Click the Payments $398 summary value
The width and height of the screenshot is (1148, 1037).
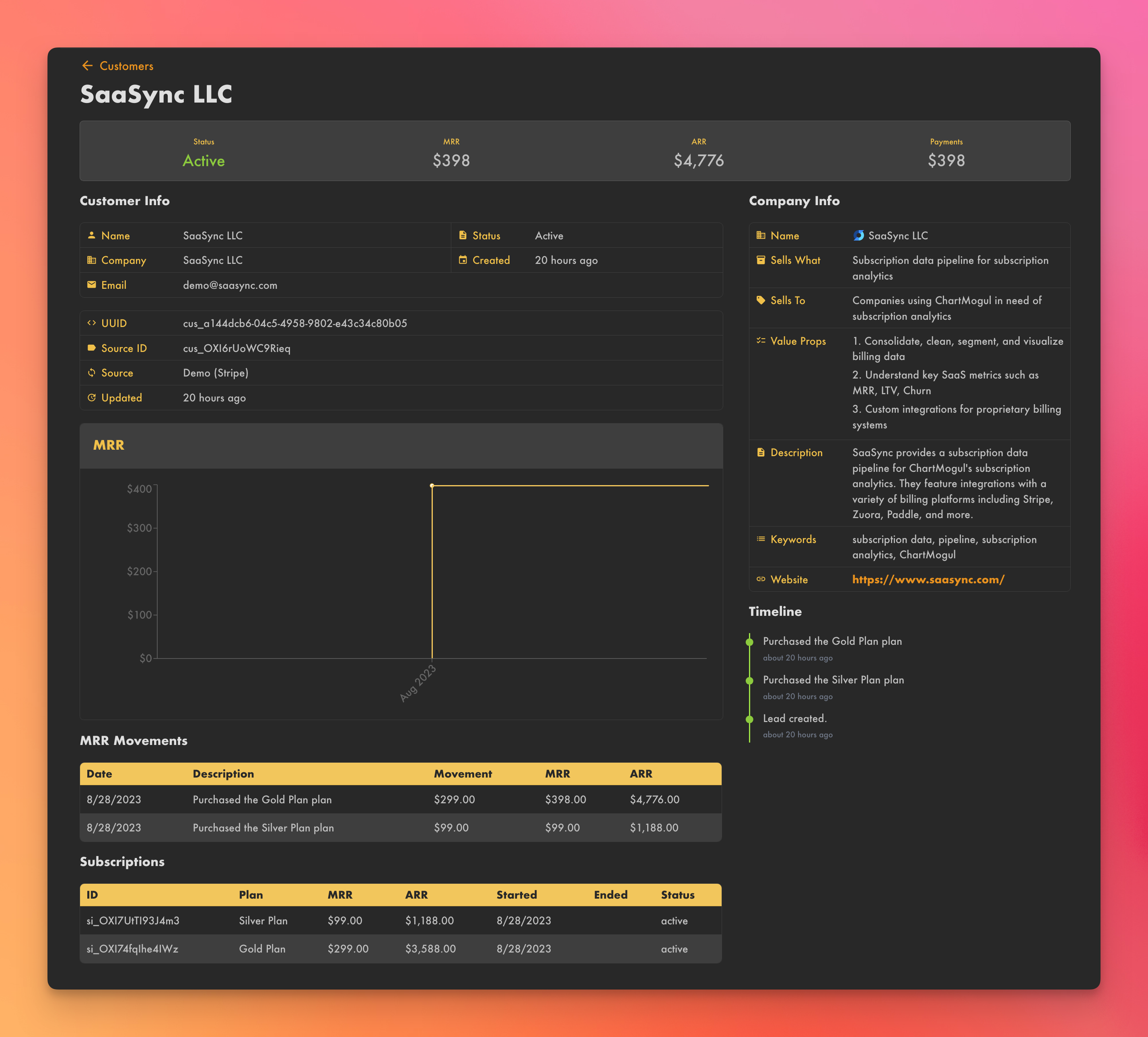[946, 160]
